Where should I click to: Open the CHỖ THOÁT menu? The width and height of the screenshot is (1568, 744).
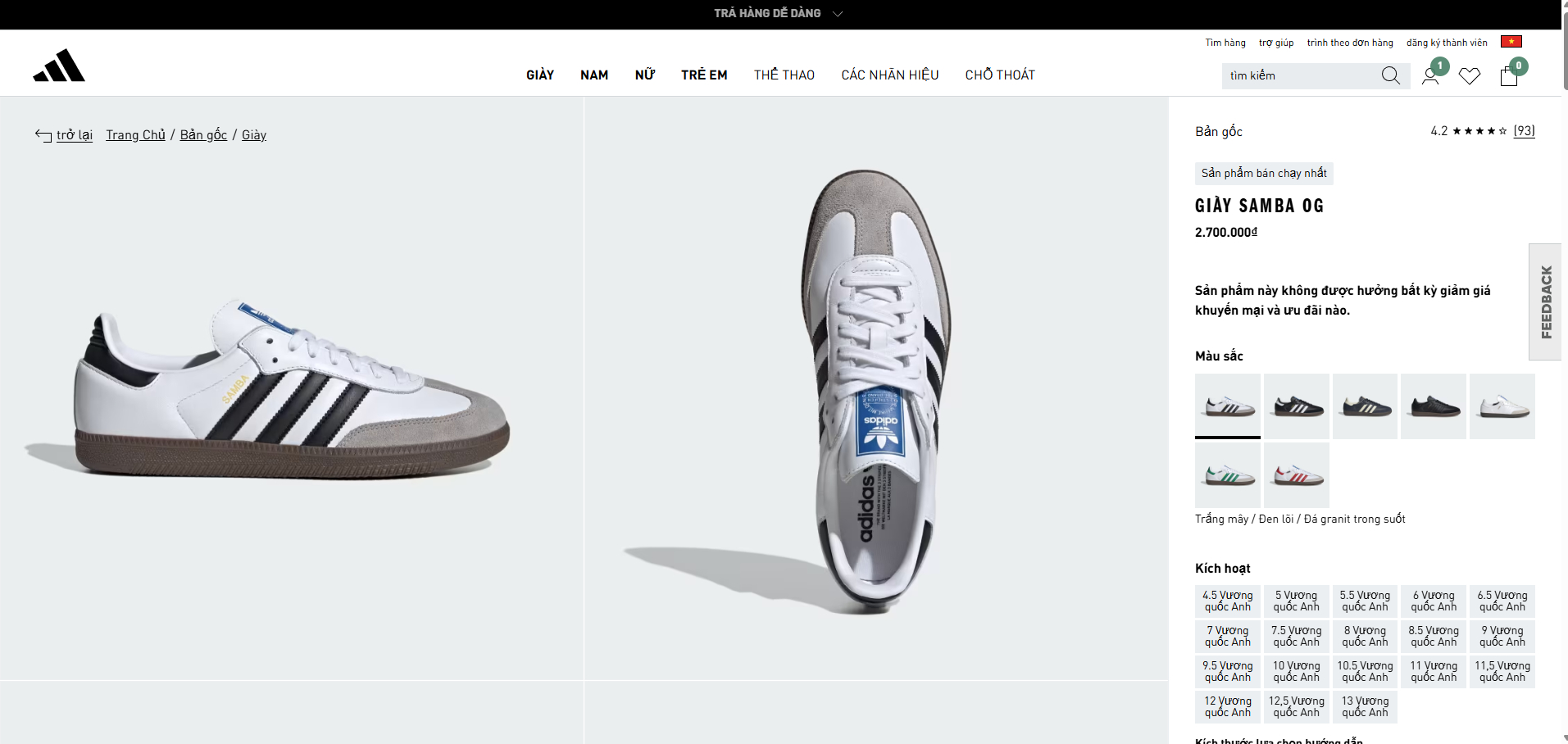(1000, 75)
